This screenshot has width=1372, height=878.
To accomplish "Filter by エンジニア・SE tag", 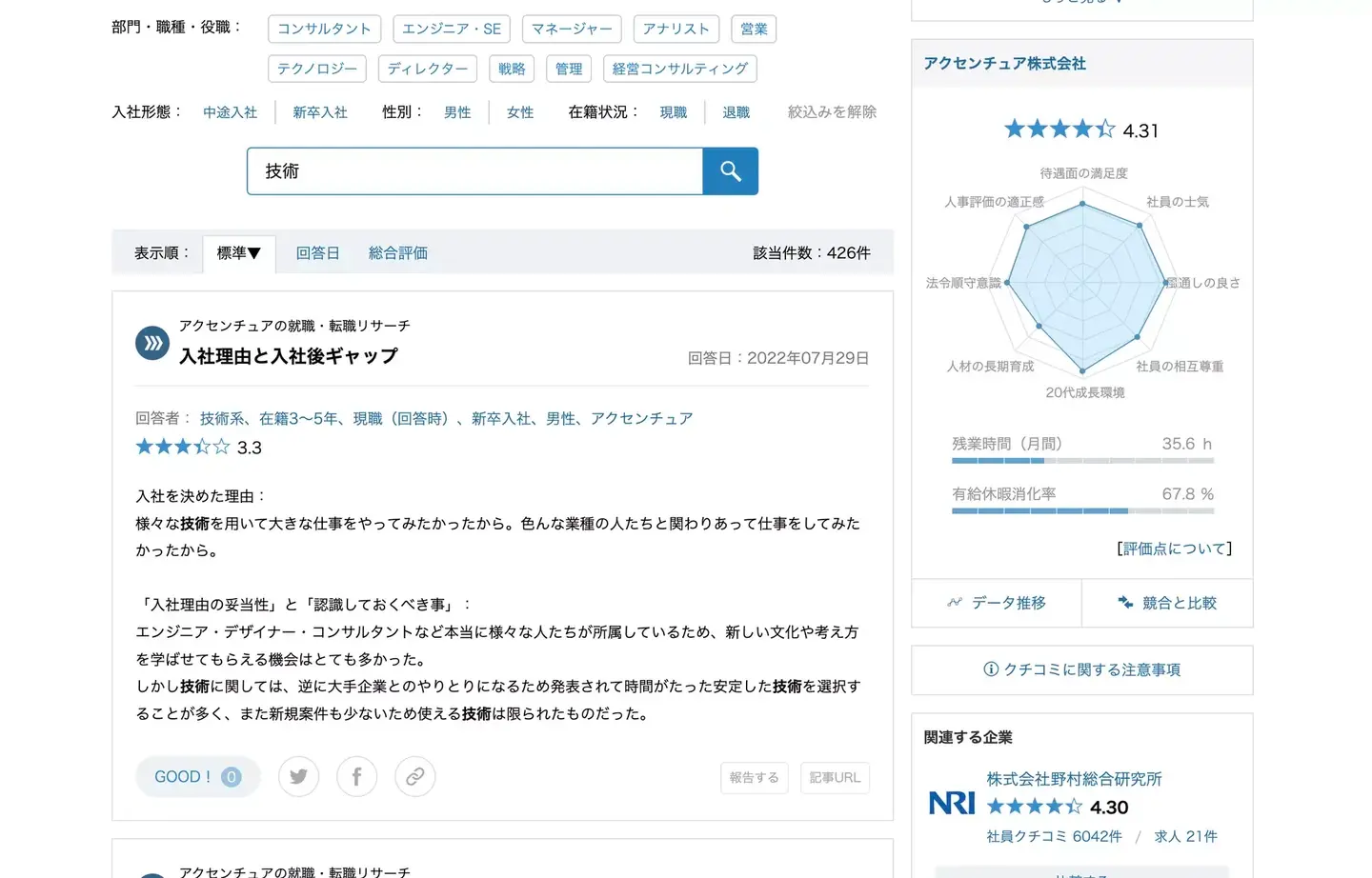I will (452, 29).
